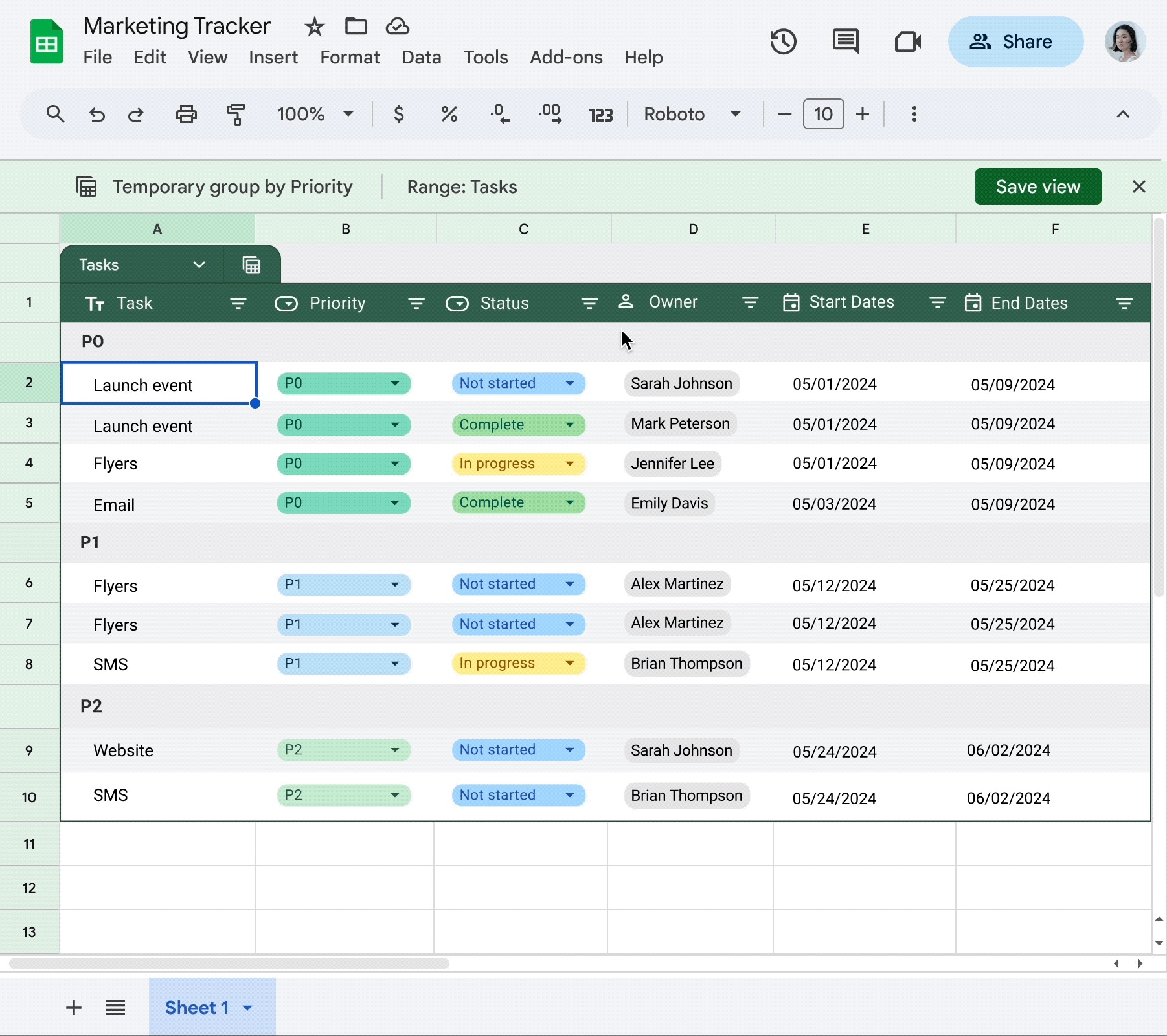Click the font size field showing 10
Viewport: 1167px width, 1036px height.
click(x=823, y=114)
